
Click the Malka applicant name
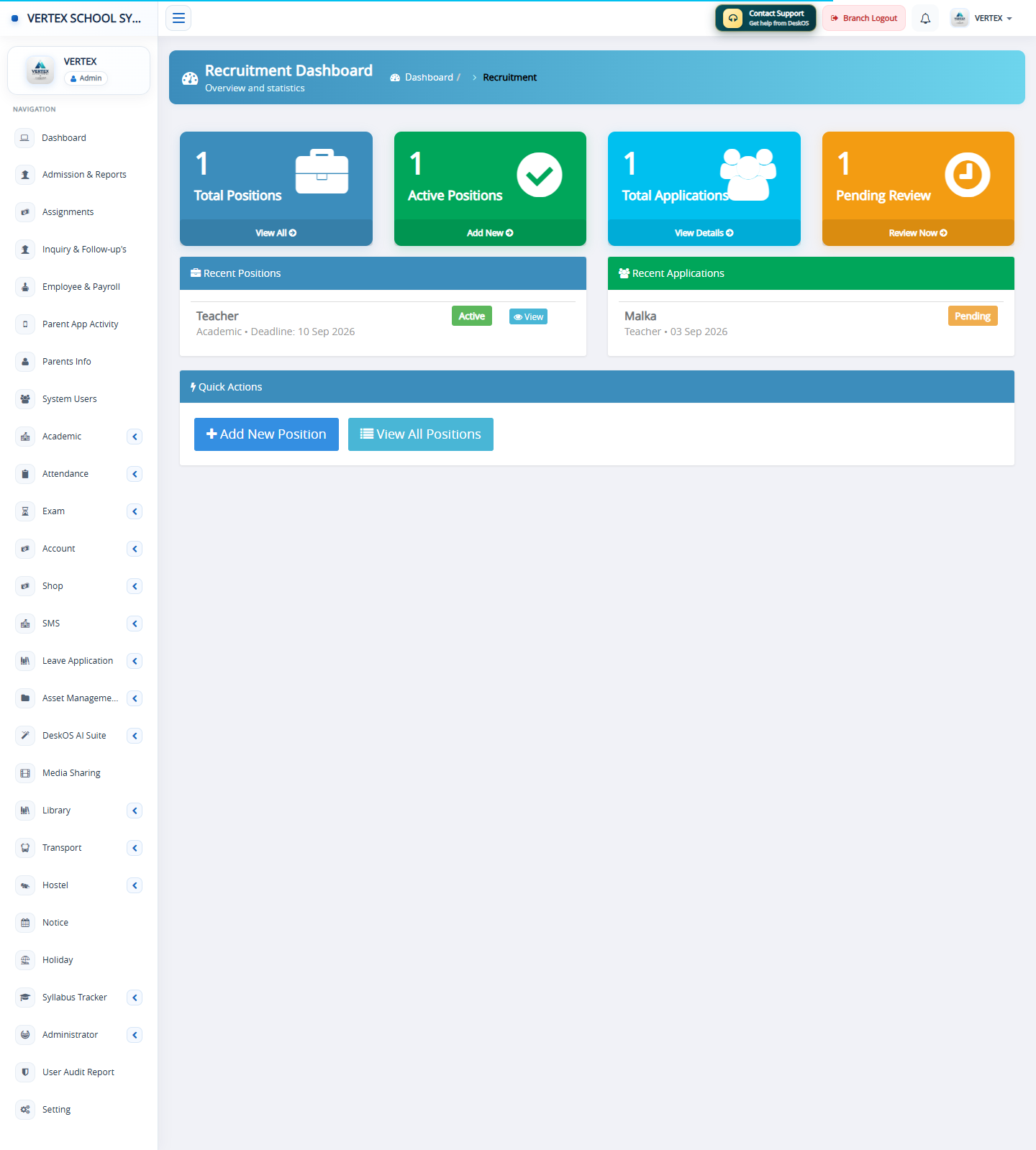(640, 316)
